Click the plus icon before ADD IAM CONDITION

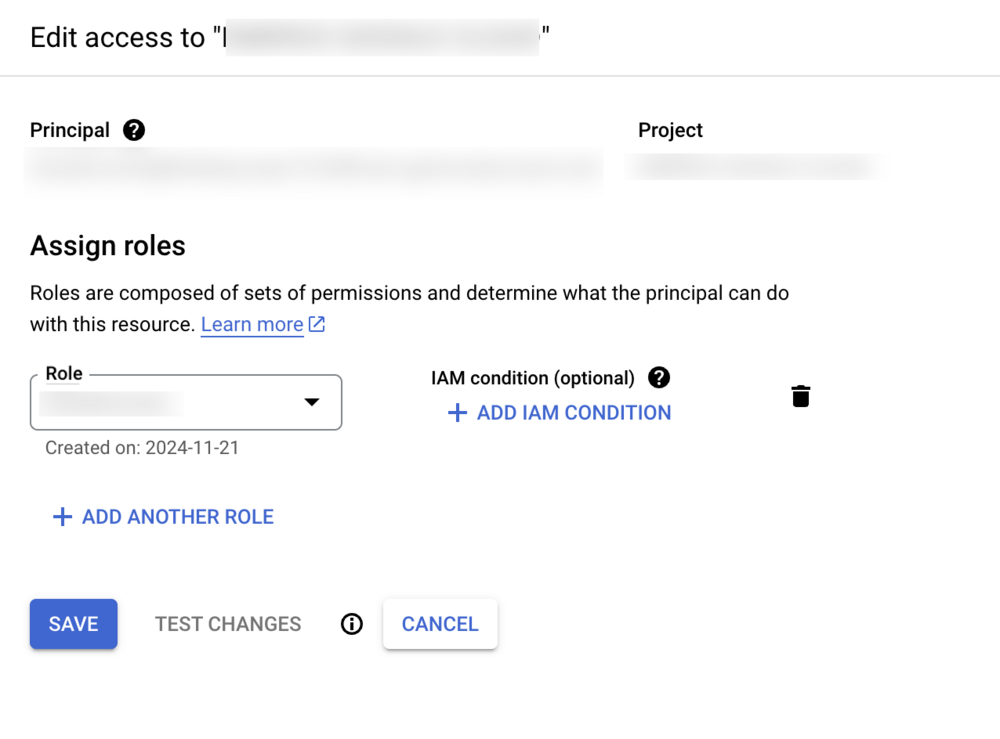(x=457, y=413)
